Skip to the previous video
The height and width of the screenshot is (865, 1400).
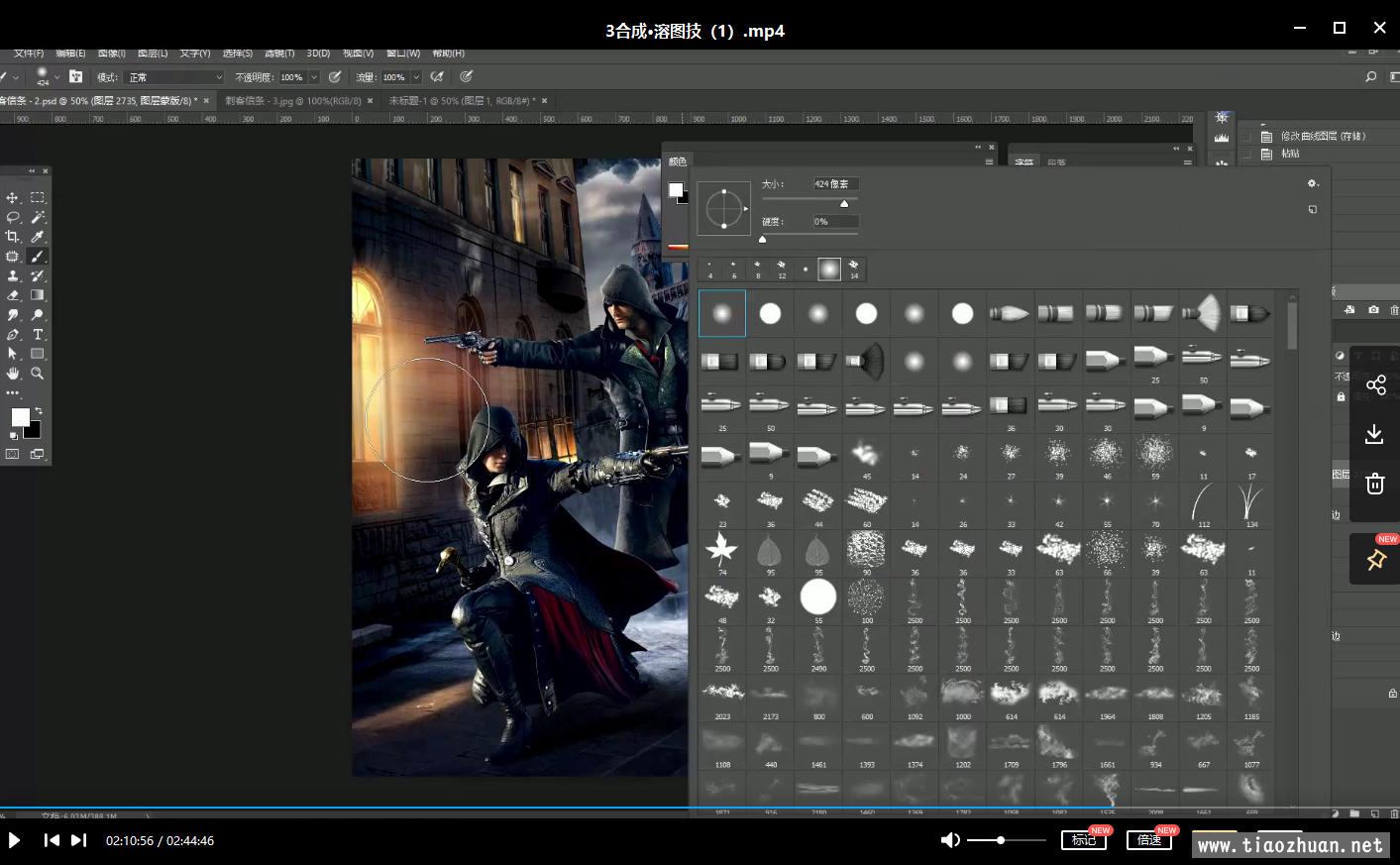(52, 840)
